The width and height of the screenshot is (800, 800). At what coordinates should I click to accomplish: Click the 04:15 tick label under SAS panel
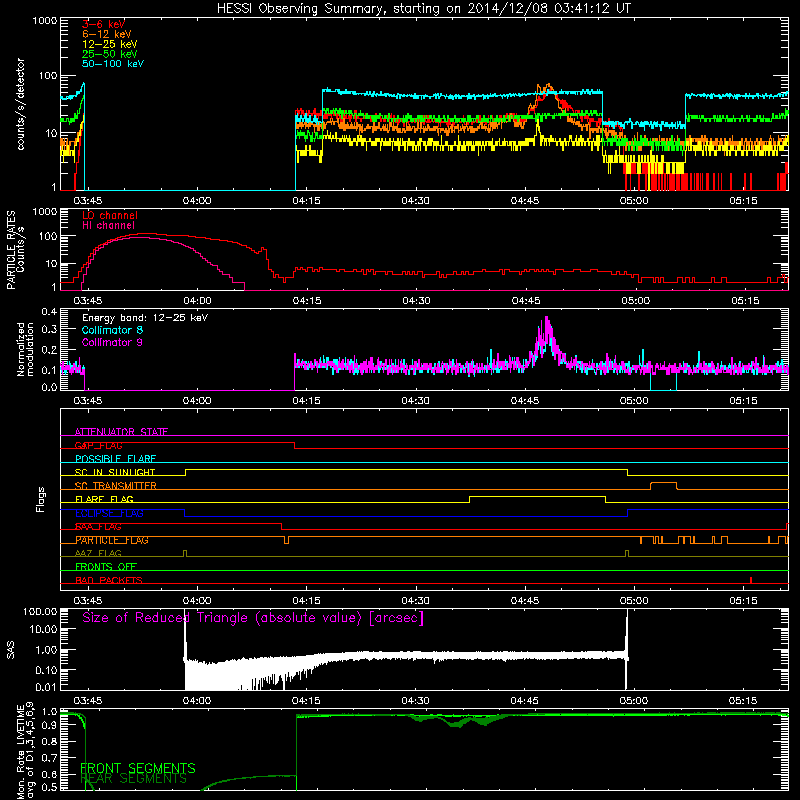pyautogui.click(x=306, y=701)
